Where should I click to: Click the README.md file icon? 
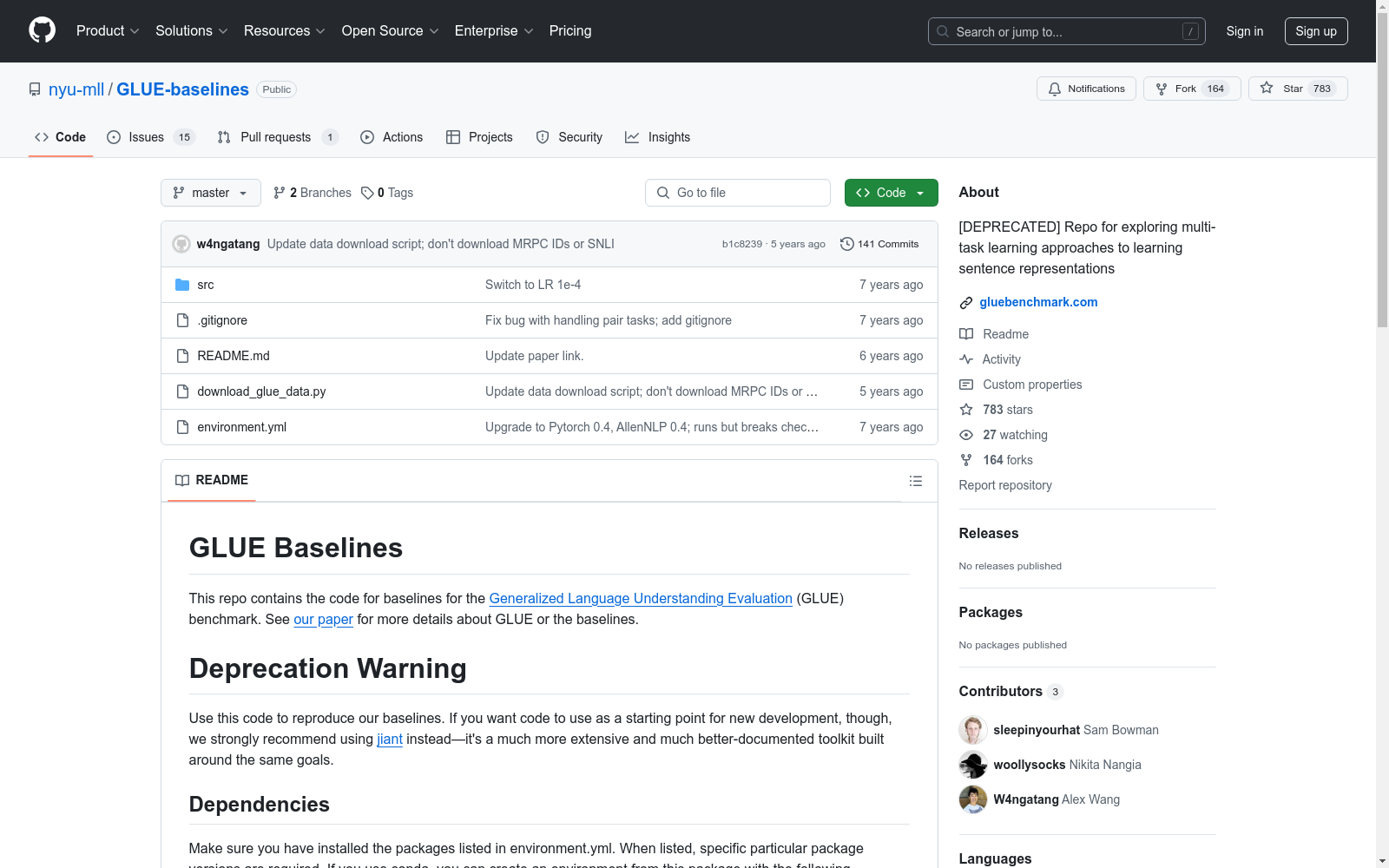click(182, 356)
